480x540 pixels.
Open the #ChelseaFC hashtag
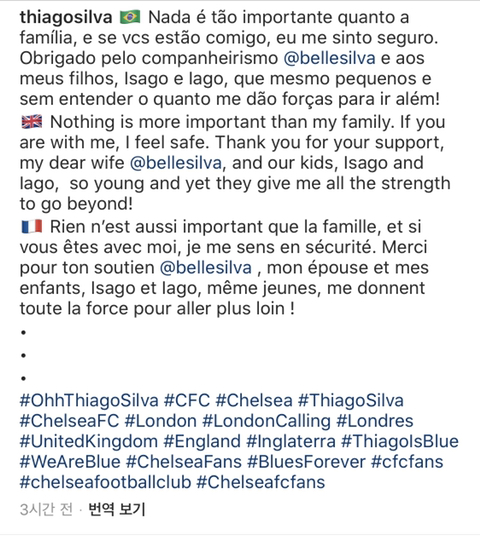pyautogui.click(x=69, y=421)
